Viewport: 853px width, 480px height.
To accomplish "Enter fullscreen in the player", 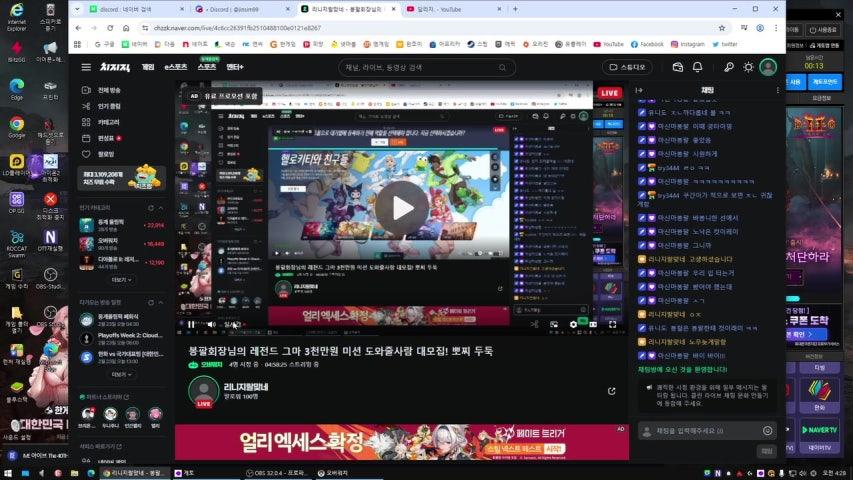I will pyautogui.click(x=613, y=324).
